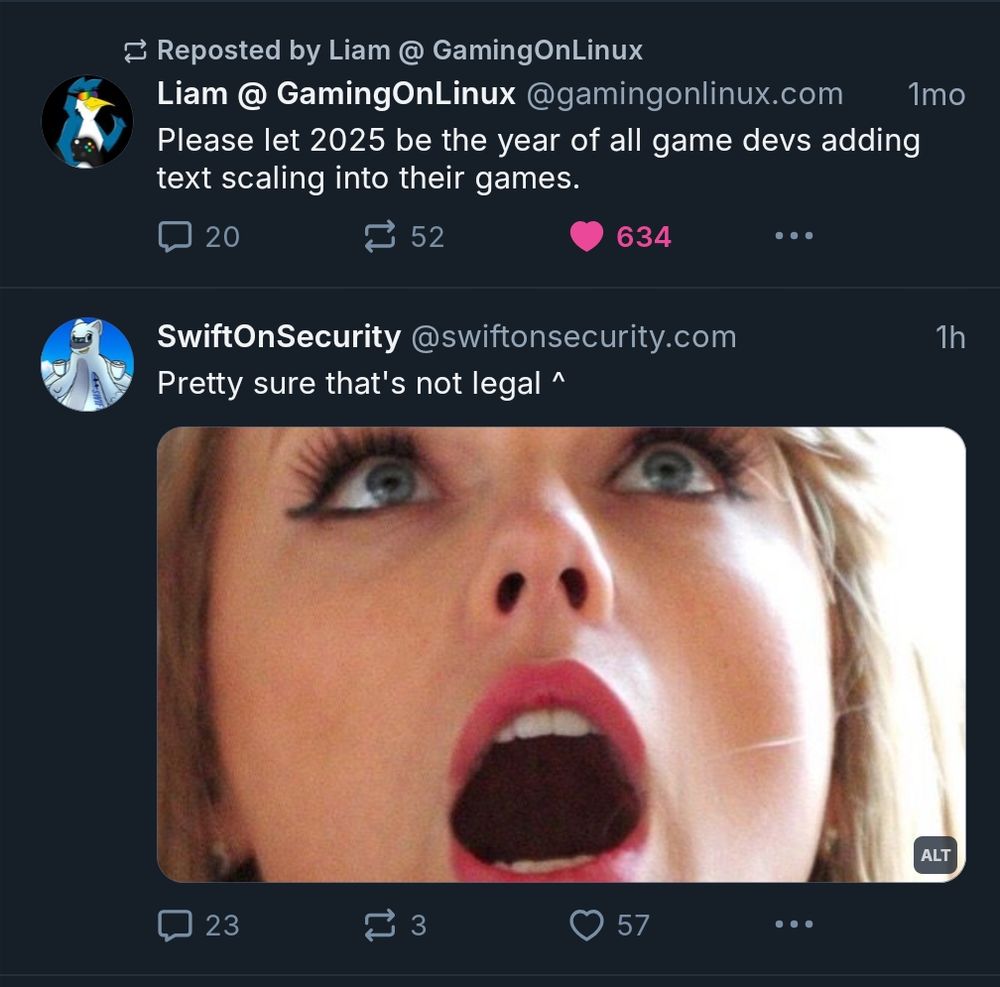Open the three-dot menu on Liam's post
This screenshot has width=1000, height=987.
pos(794,237)
